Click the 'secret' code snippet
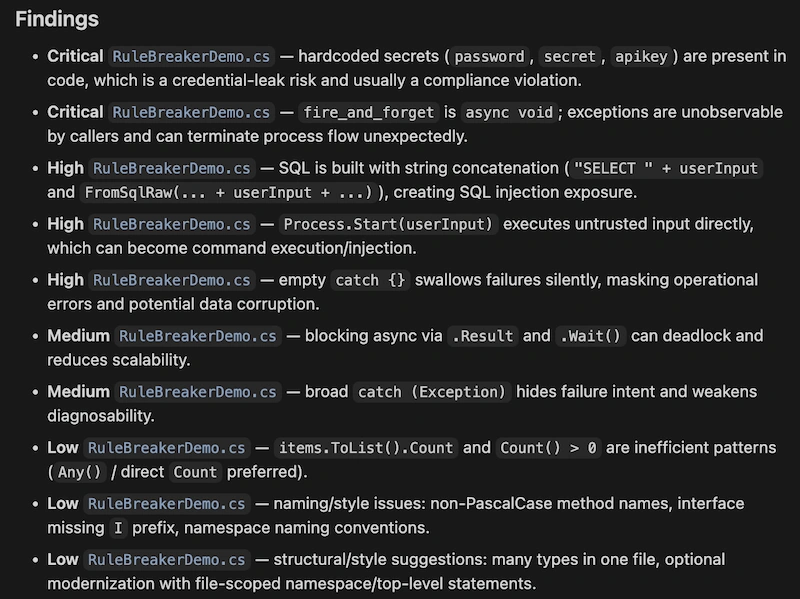This screenshot has width=800, height=599. tap(570, 56)
